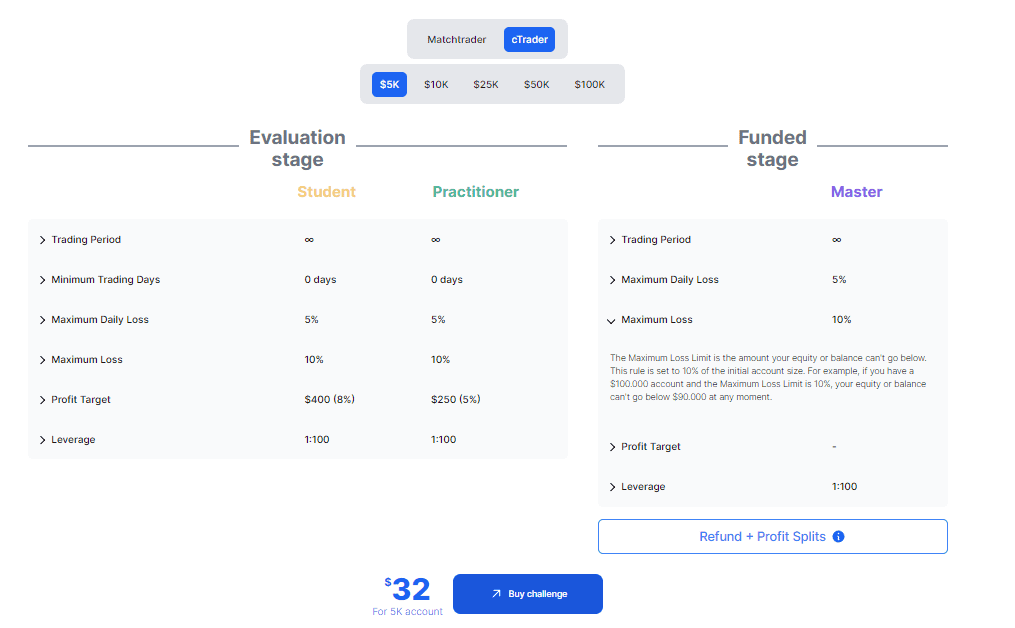
Task: Click the info icon beside Refund + Profit Splits
Action: (x=838, y=537)
